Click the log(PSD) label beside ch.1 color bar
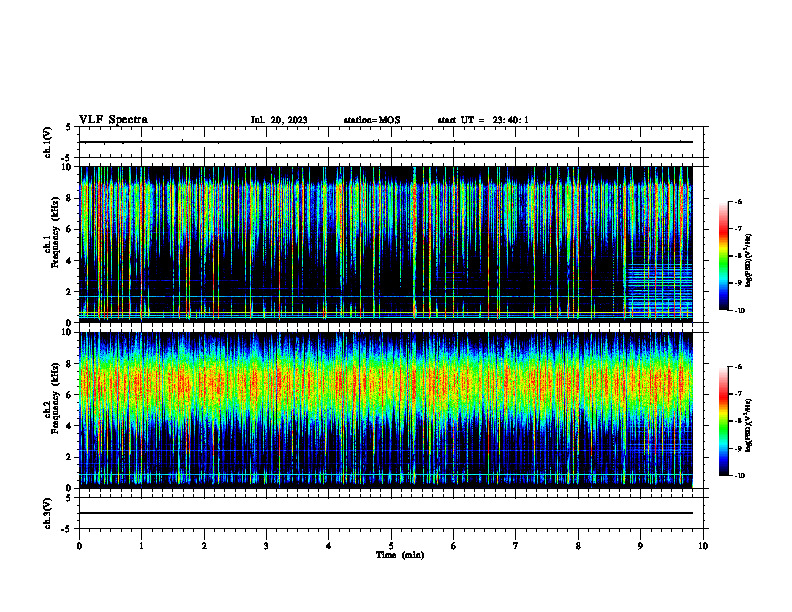 (x=749, y=260)
